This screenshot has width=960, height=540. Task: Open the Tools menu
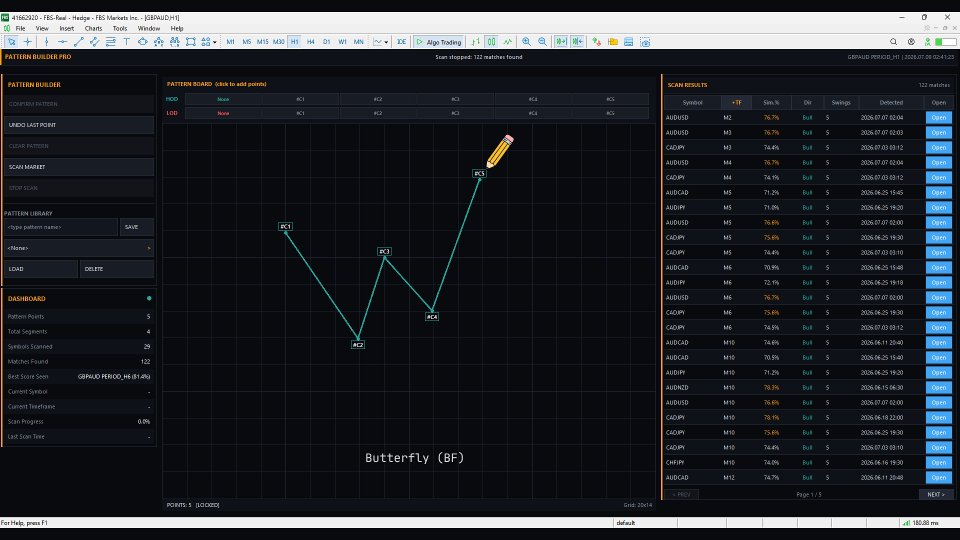tap(120, 28)
